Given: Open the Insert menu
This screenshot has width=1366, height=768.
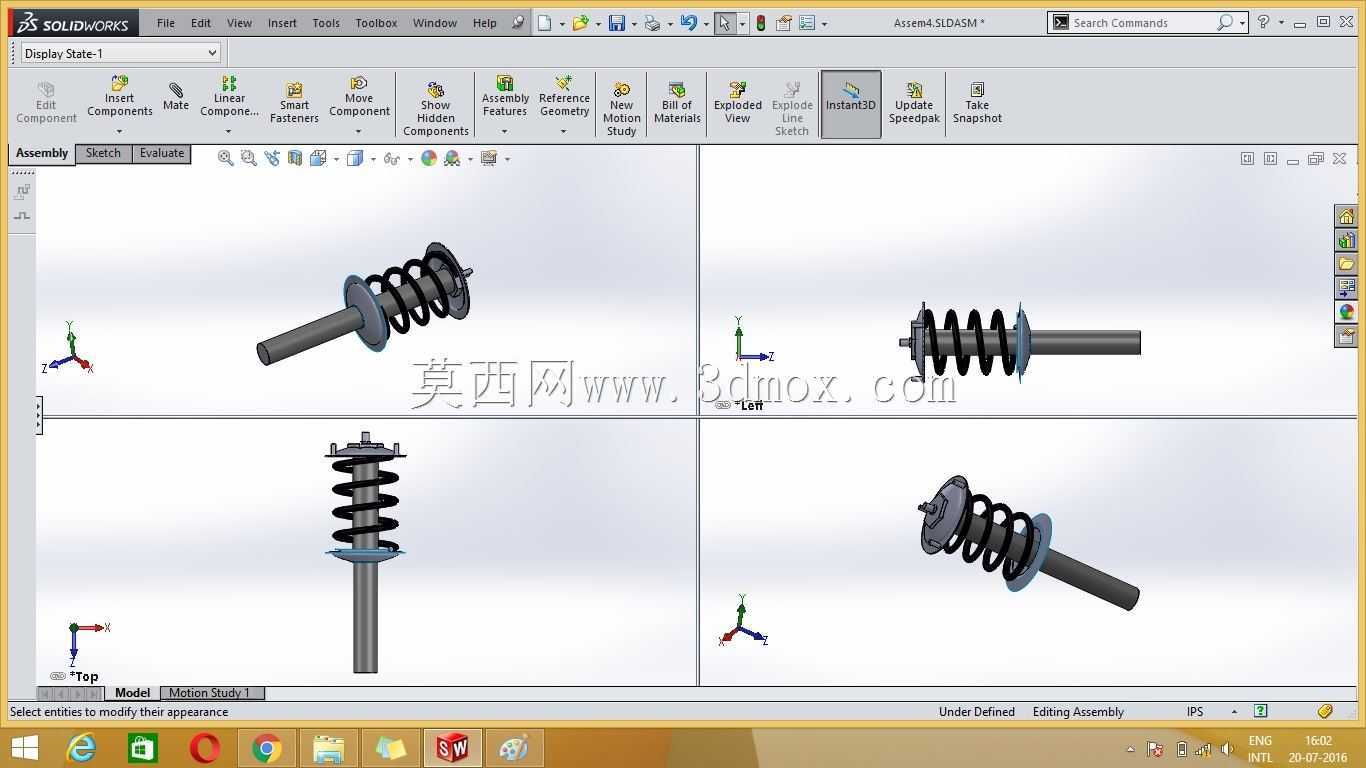Looking at the screenshot, I should point(282,23).
